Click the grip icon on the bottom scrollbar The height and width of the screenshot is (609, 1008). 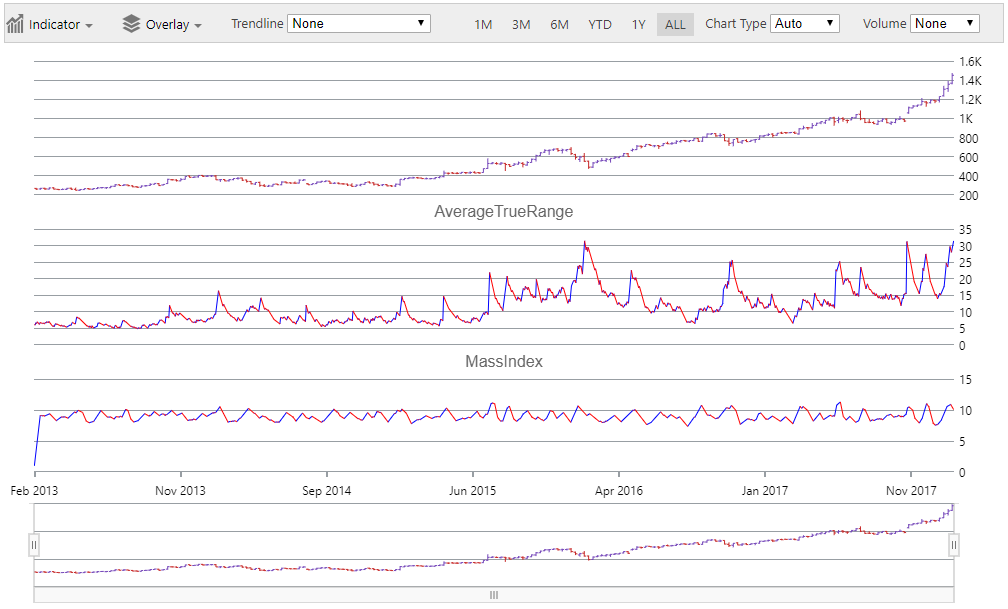click(493, 595)
